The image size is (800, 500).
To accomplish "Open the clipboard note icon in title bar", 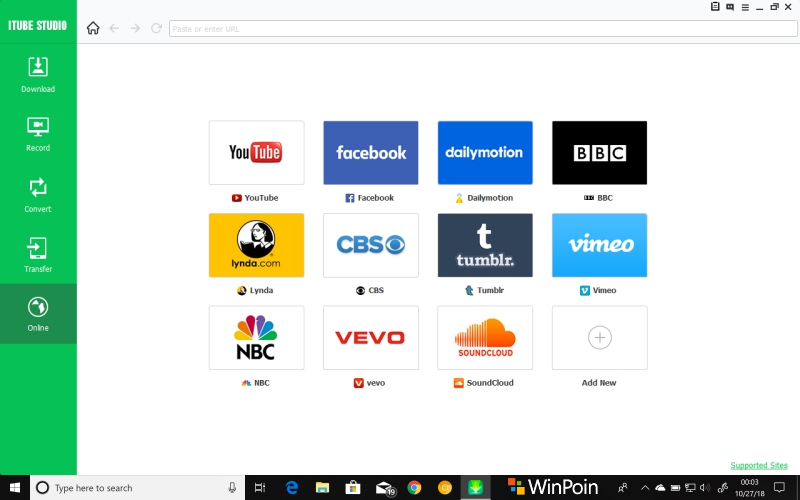I will coord(715,7).
